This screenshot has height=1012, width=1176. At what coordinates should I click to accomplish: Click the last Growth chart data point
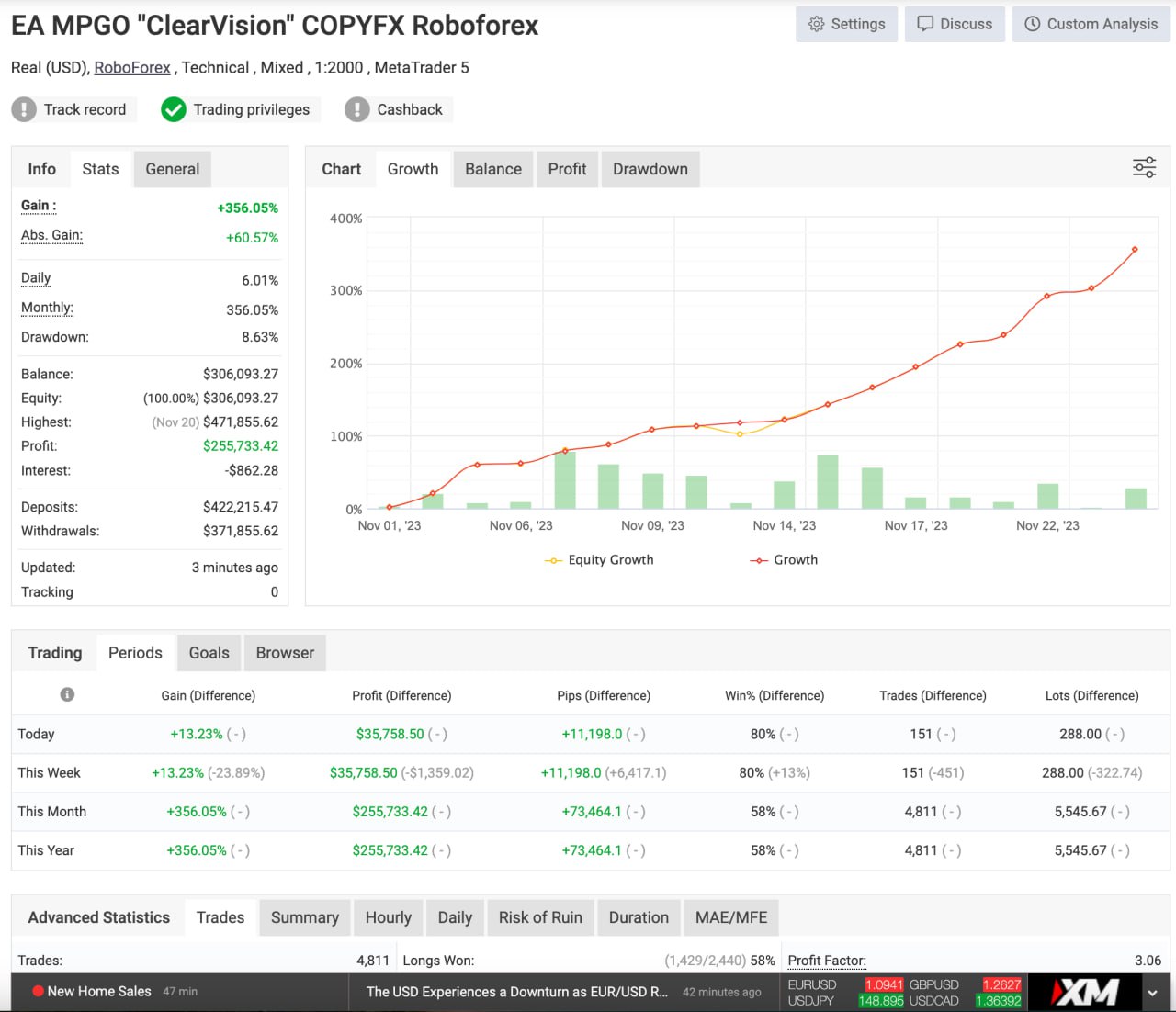(x=1135, y=250)
